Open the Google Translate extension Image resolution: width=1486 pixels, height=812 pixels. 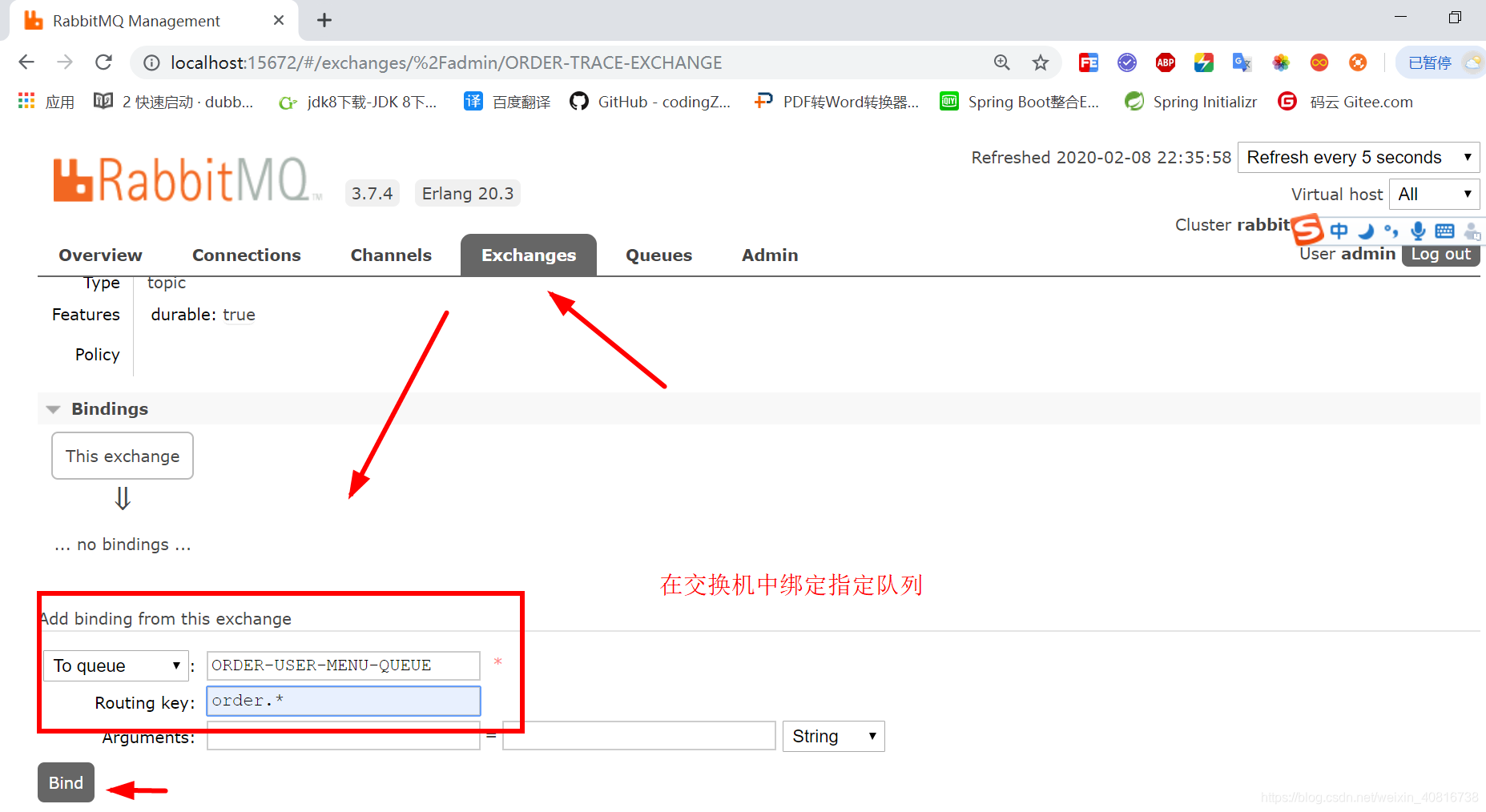tap(1242, 62)
